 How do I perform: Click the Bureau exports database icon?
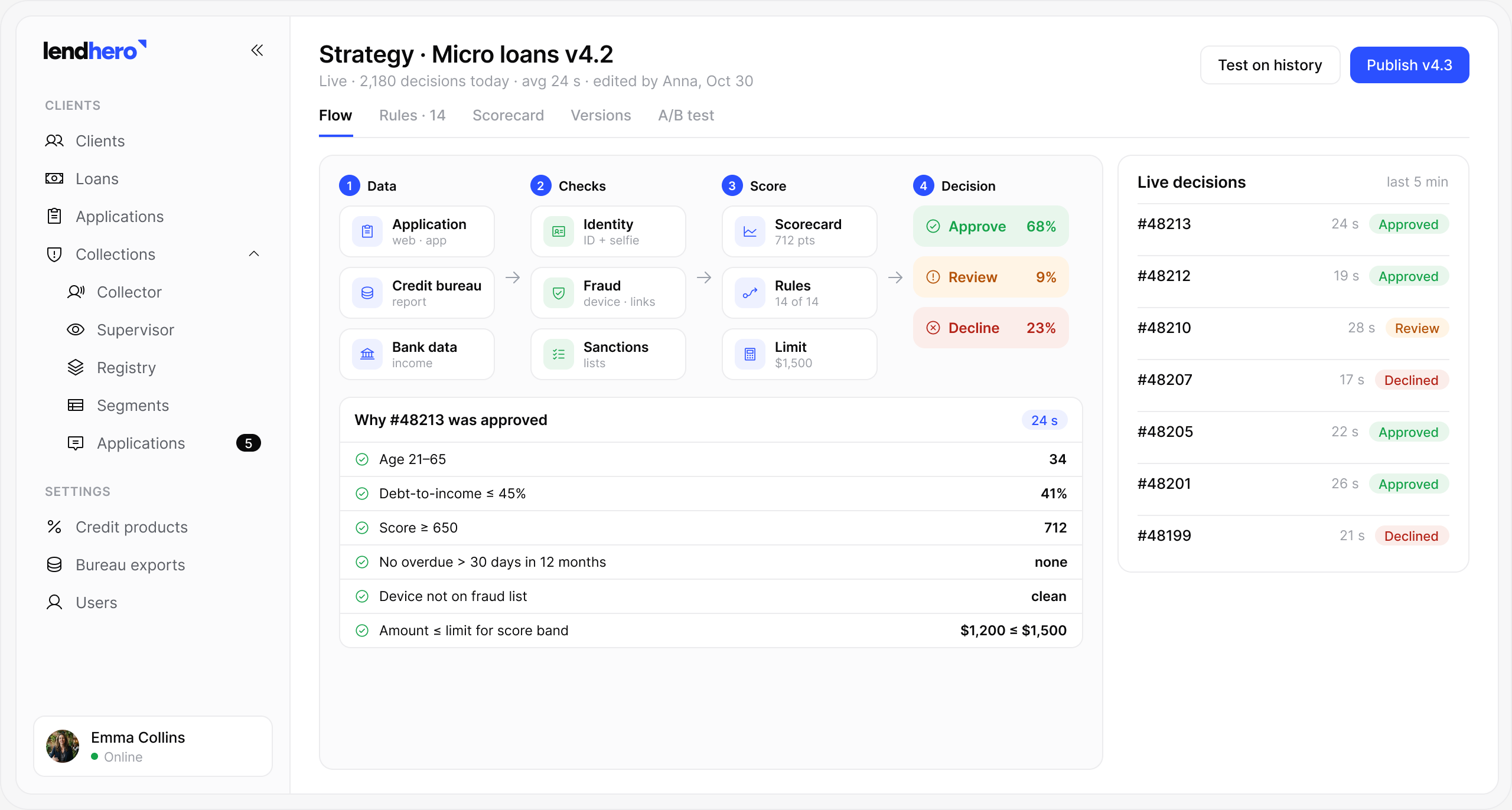[x=54, y=565]
